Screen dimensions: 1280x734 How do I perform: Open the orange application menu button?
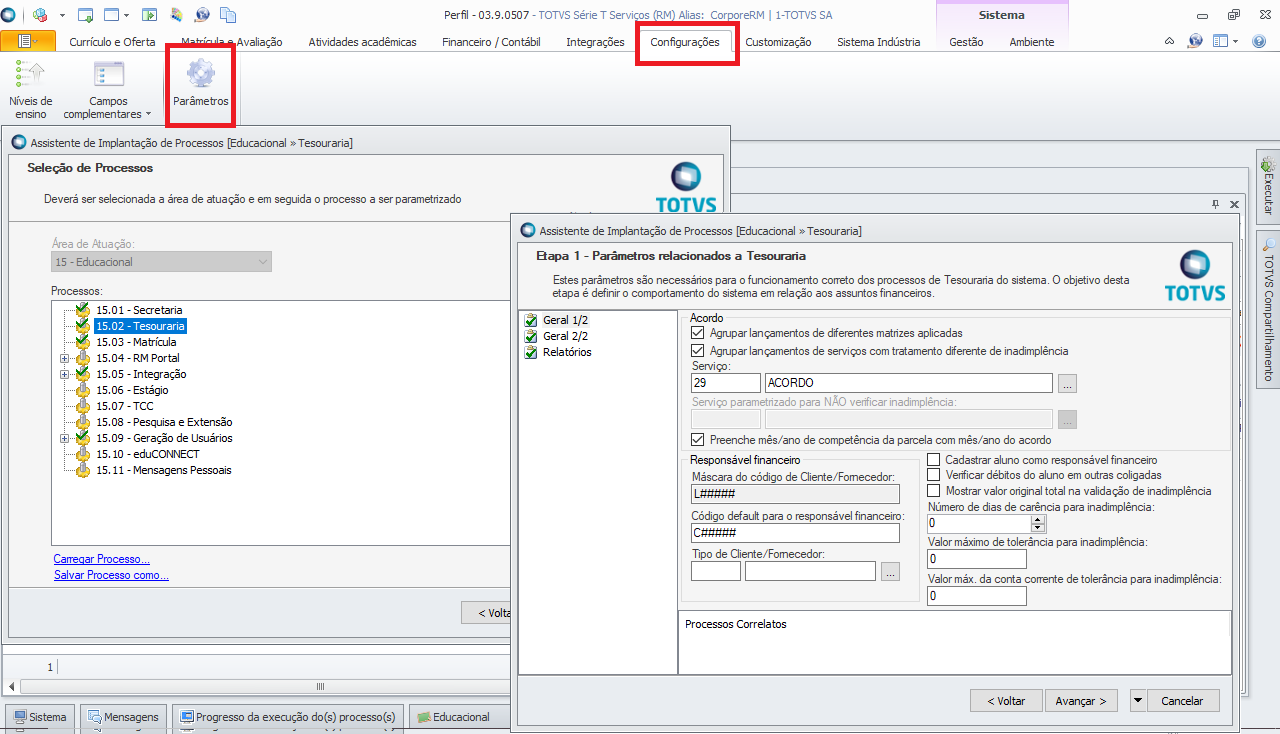pos(27,41)
